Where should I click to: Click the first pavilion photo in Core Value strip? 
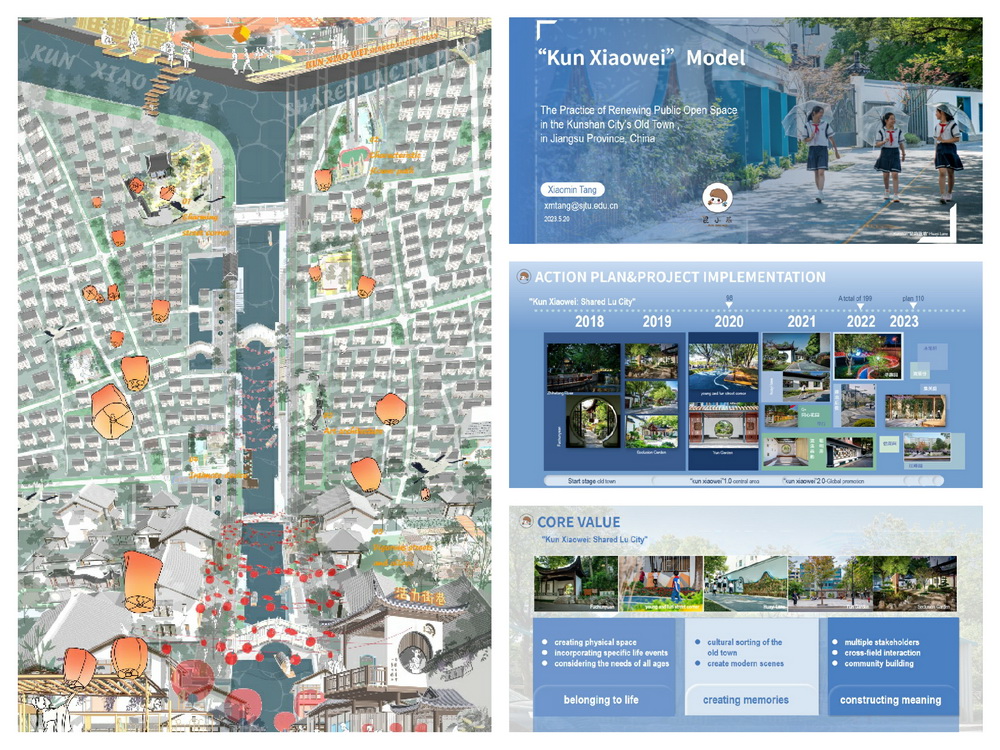[575, 582]
